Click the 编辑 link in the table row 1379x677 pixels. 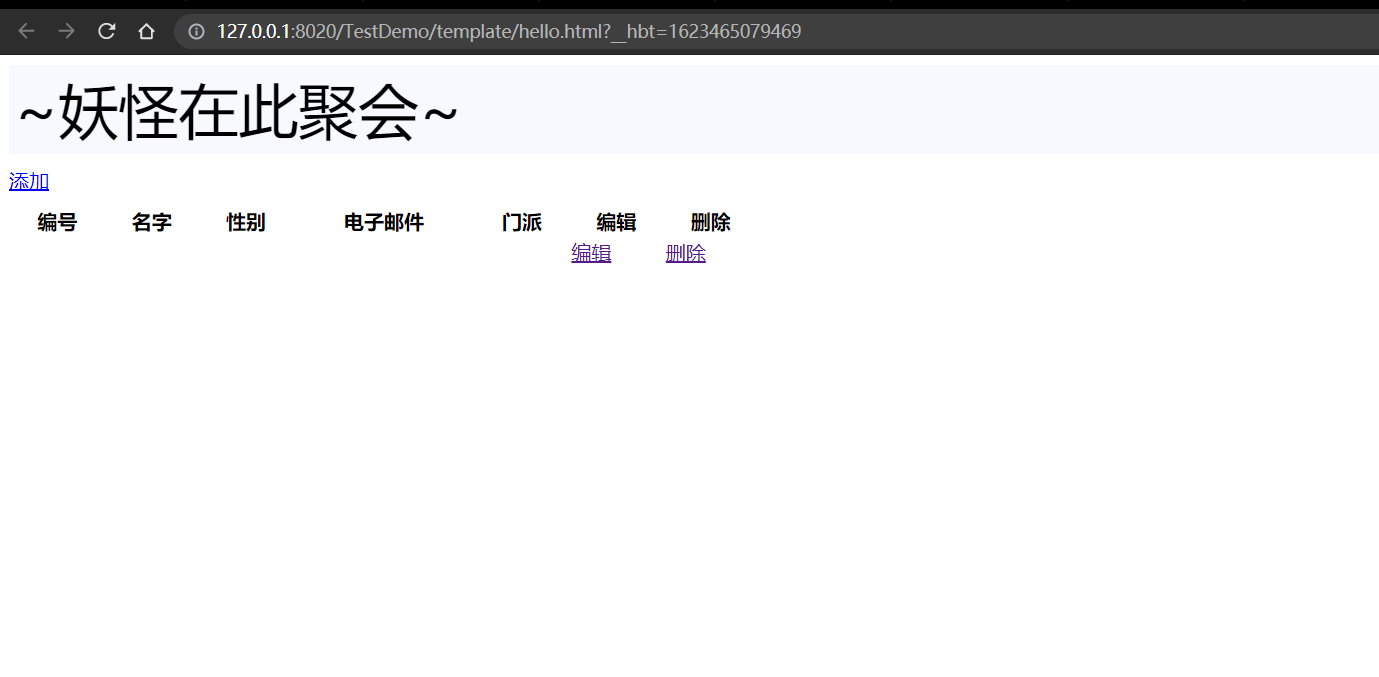click(591, 253)
